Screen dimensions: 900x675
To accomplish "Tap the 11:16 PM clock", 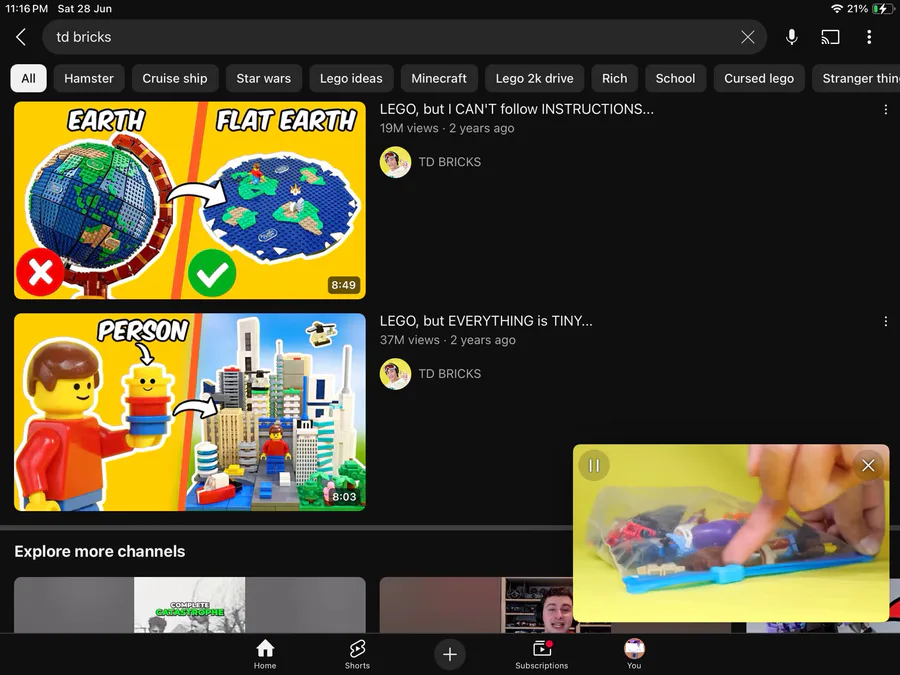I will coord(26,9).
